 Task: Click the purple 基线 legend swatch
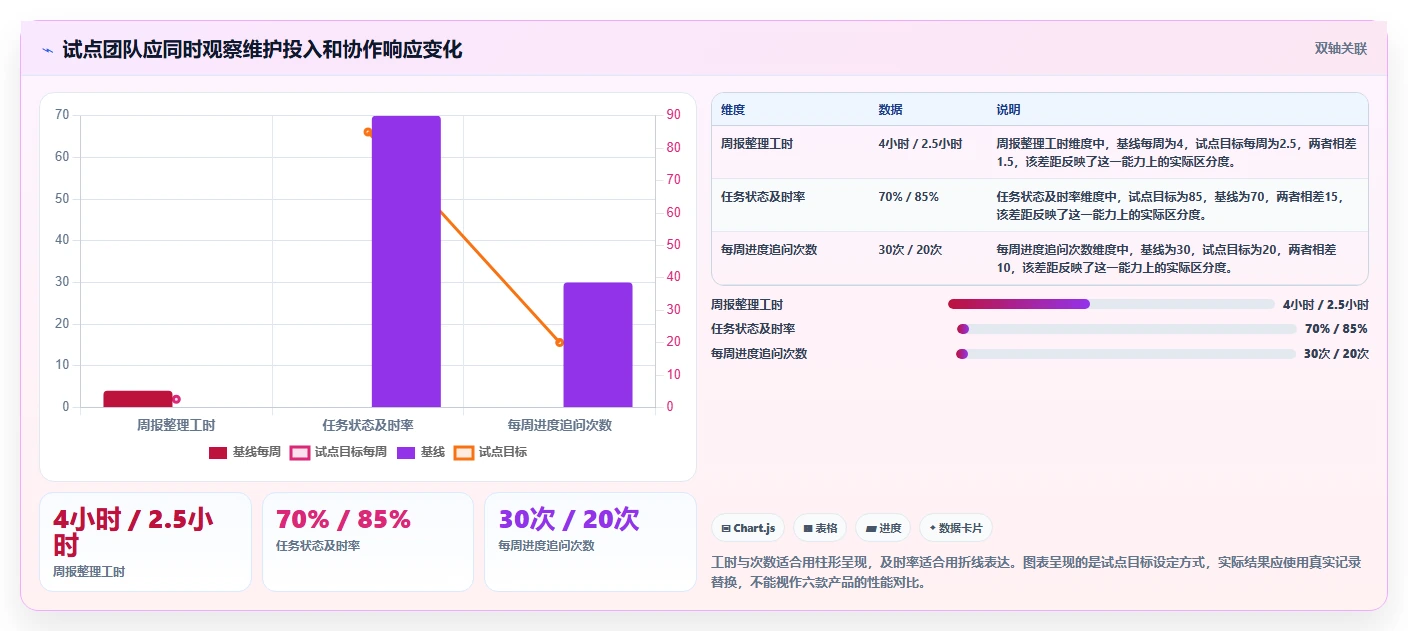pos(406,452)
